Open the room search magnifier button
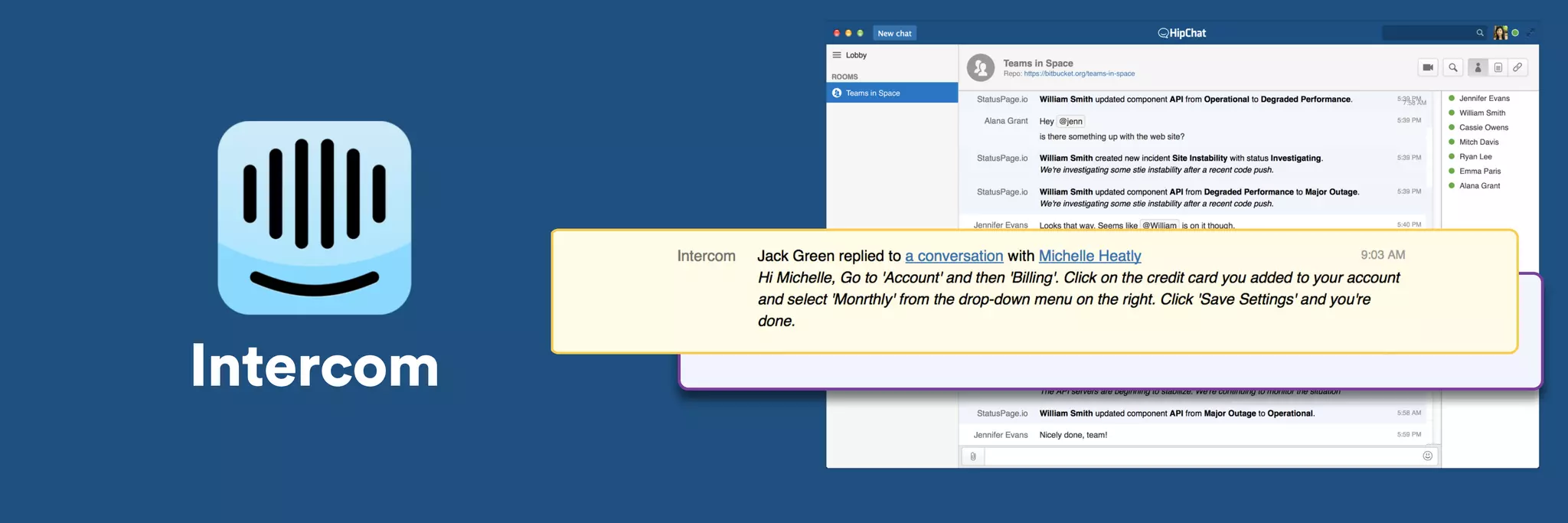 click(x=1452, y=67)
